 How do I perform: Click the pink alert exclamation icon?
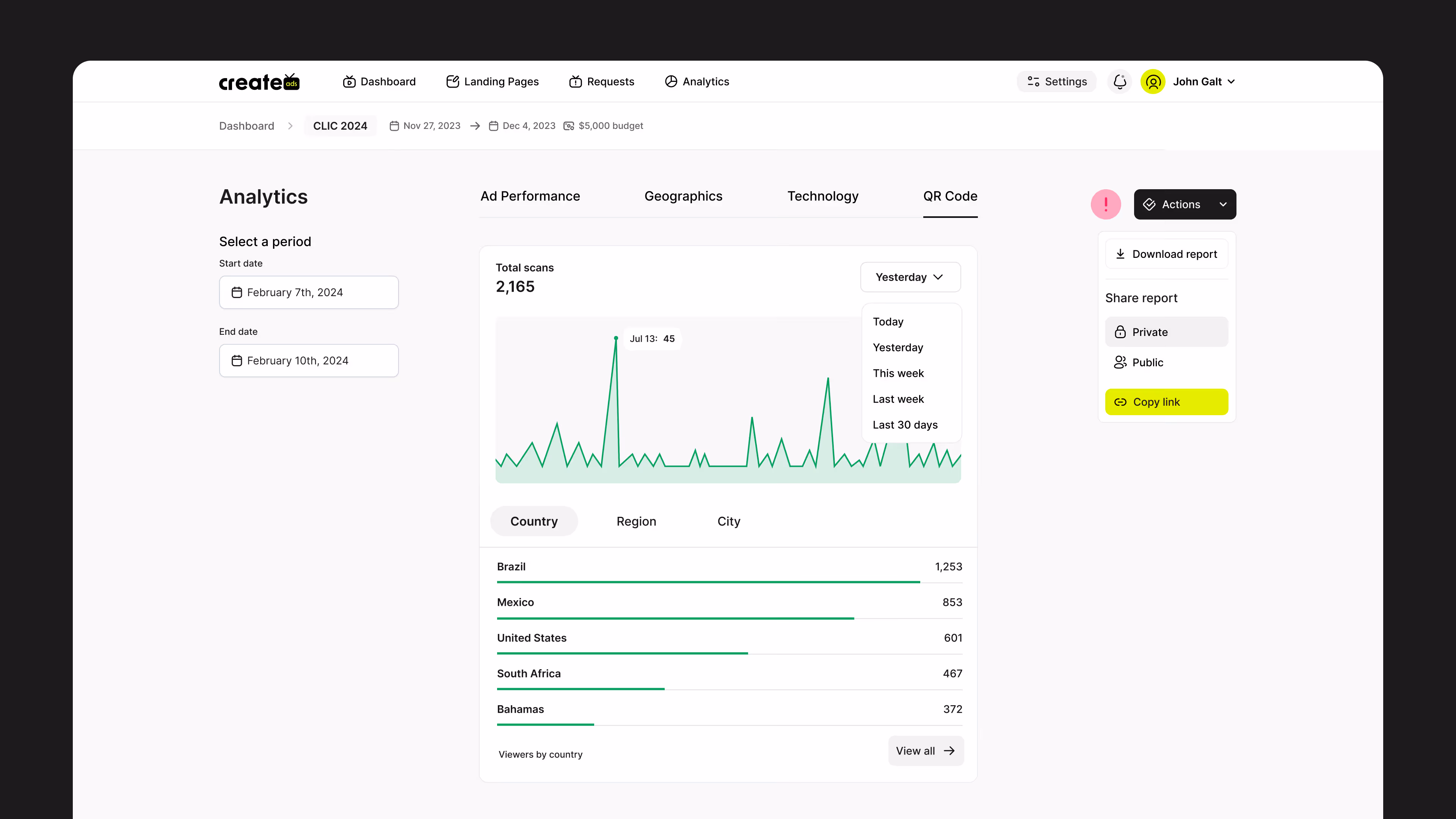pos(1106,204)
